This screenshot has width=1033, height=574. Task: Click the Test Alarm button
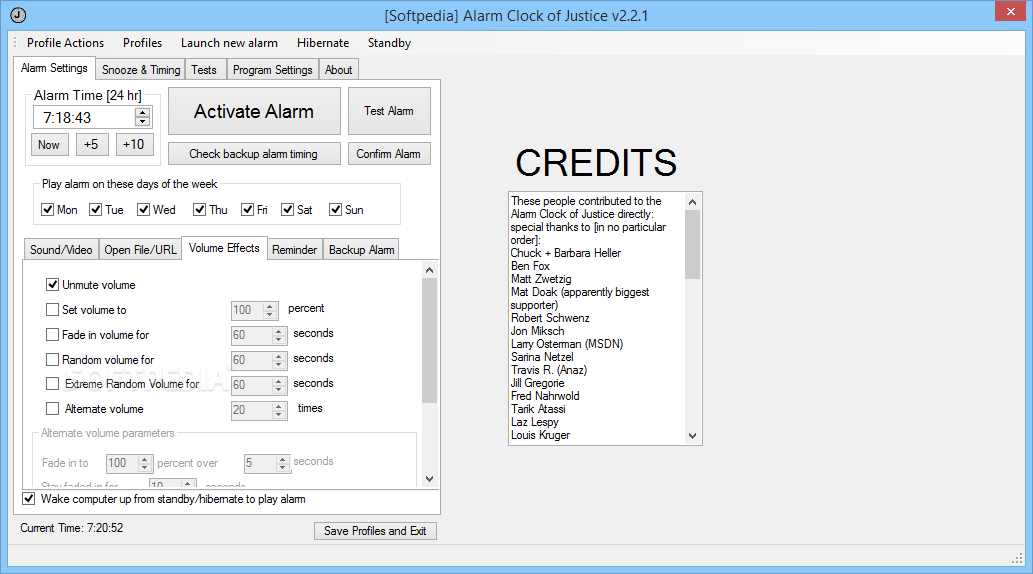[389, 111]
